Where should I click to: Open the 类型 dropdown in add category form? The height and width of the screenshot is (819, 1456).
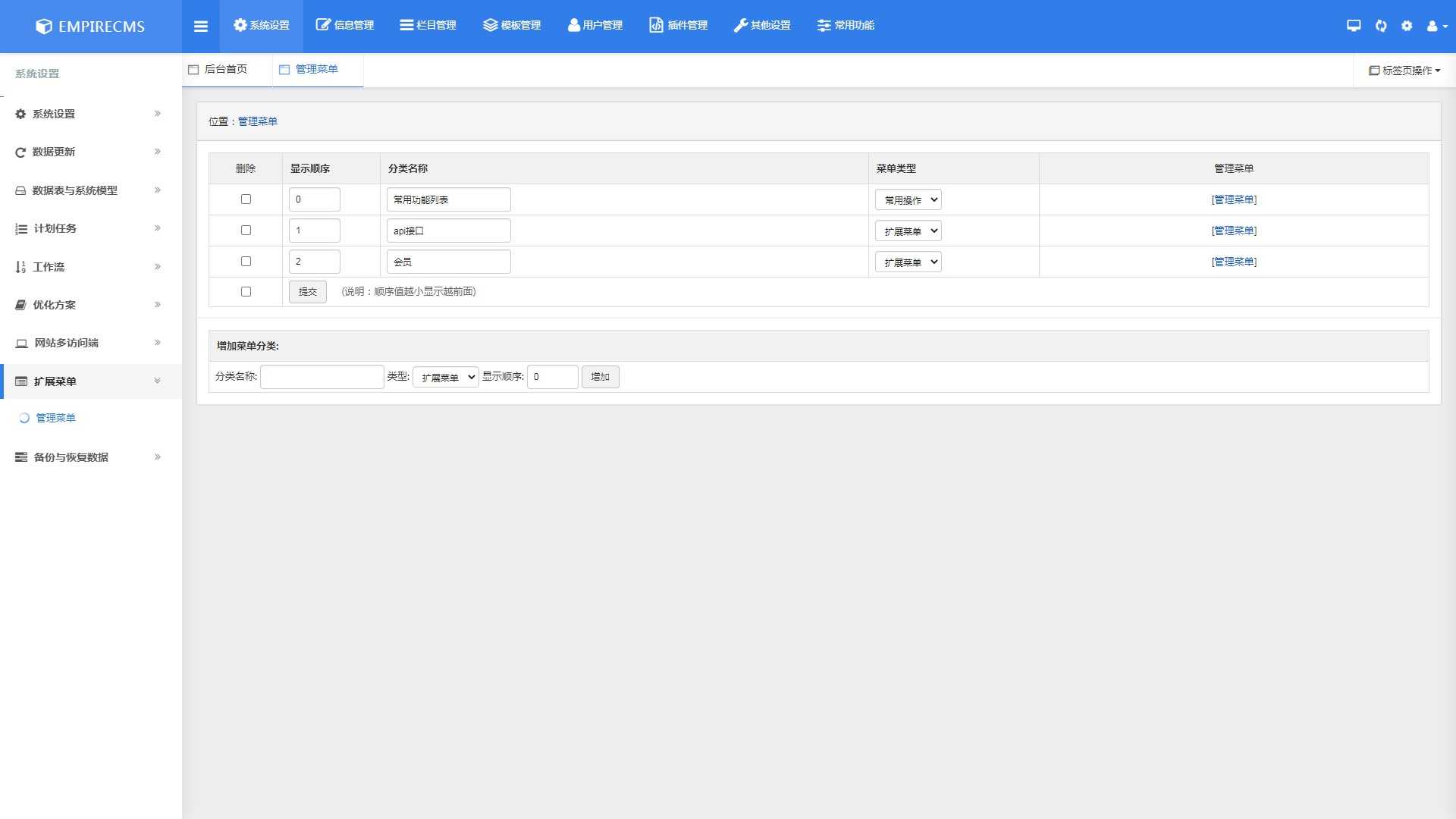pyautogui.click(x=445, y=377)
